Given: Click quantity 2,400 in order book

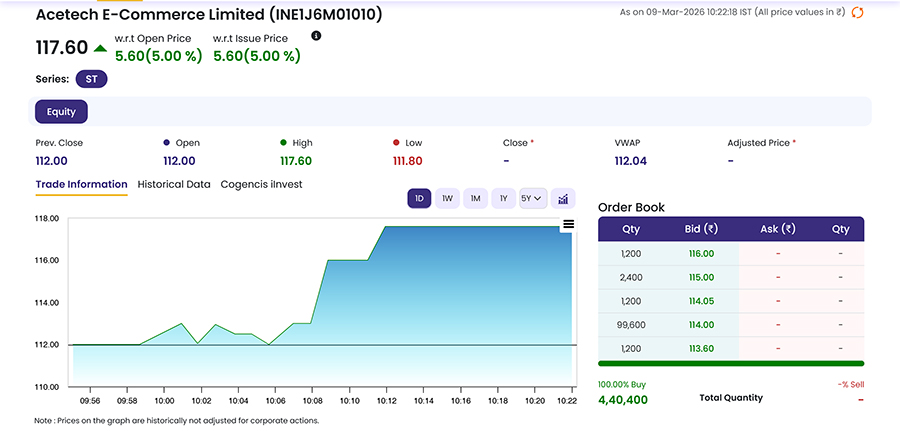Looking at the screenshot, I should (x=631, y=277).
